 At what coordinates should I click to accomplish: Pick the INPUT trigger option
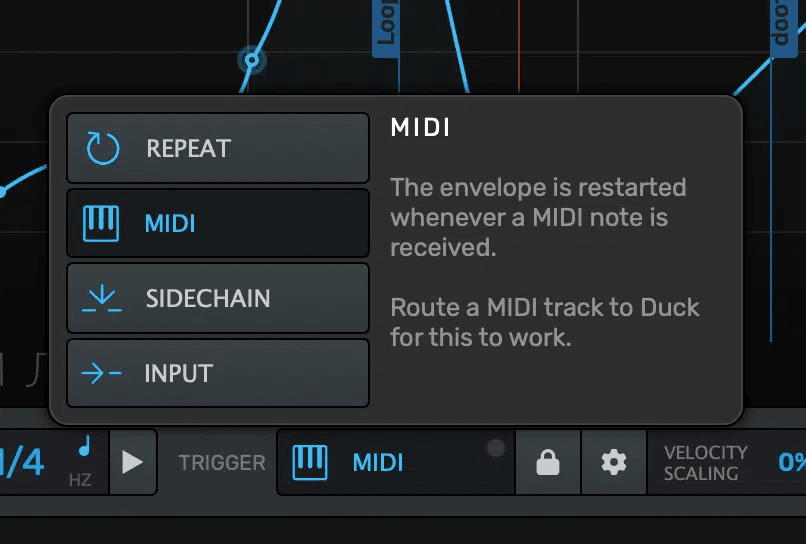tap(218, 373)
